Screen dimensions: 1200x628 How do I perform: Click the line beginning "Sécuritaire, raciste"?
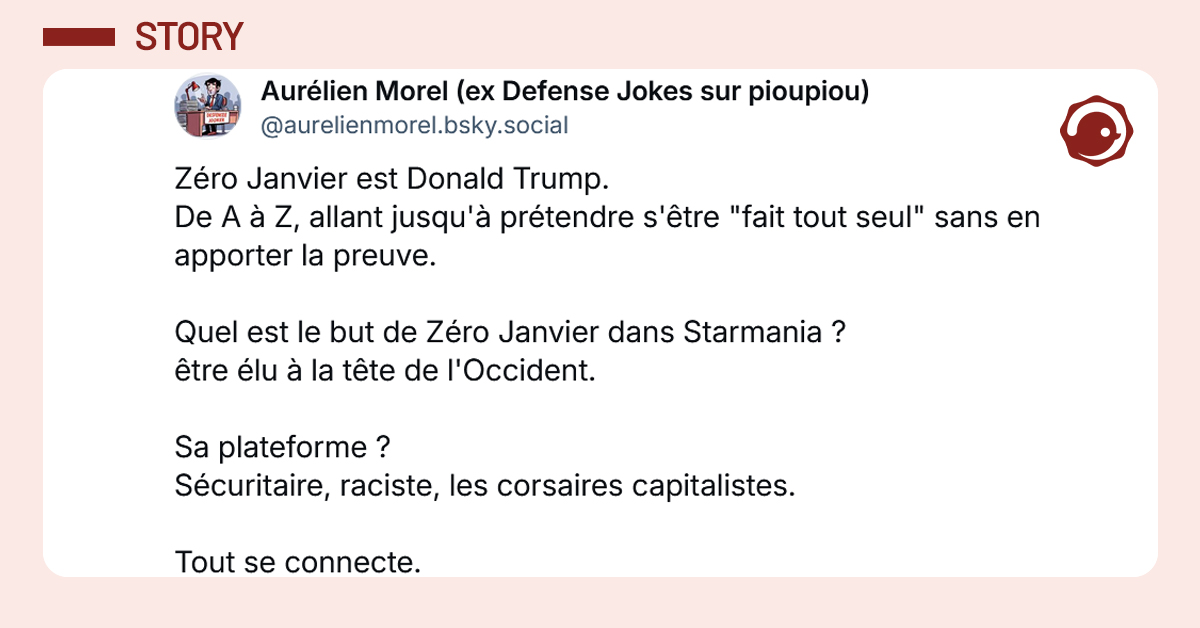point(484,486)
